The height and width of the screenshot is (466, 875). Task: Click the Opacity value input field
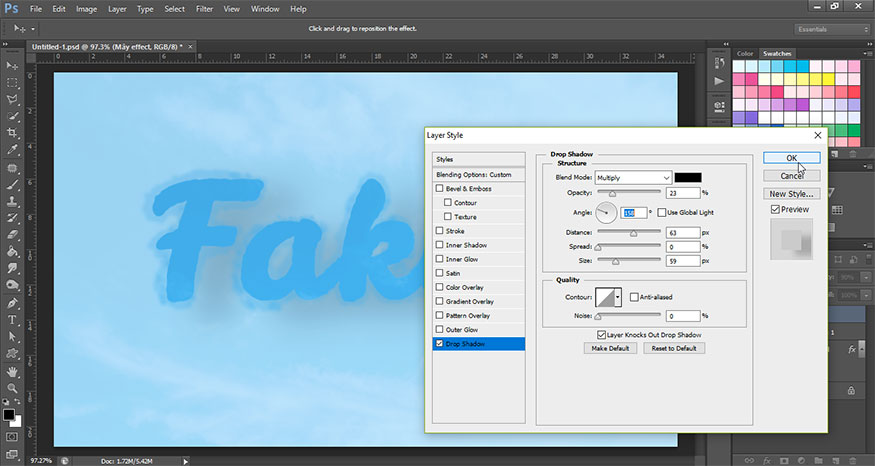(682, 193)
